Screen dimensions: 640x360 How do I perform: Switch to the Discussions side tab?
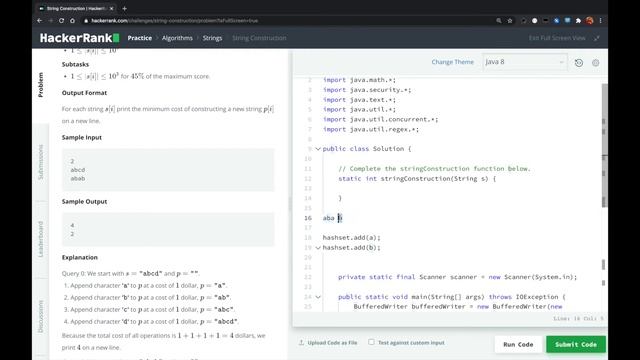pos(40,316)
